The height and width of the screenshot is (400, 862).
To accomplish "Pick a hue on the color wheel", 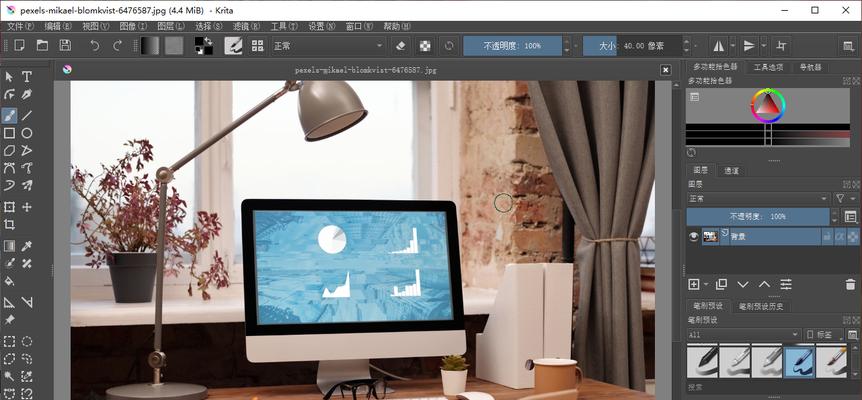I will pyautogui.click(x=768, y=105).
